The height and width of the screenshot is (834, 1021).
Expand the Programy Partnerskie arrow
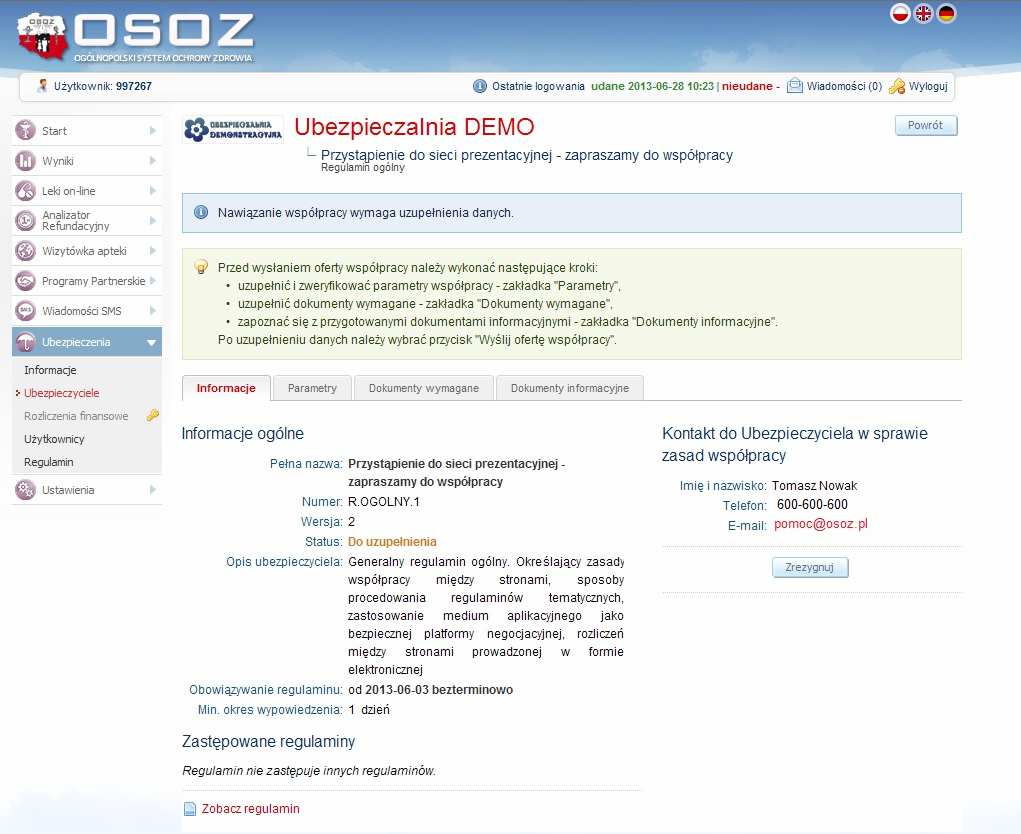click(x=152, y=281)
